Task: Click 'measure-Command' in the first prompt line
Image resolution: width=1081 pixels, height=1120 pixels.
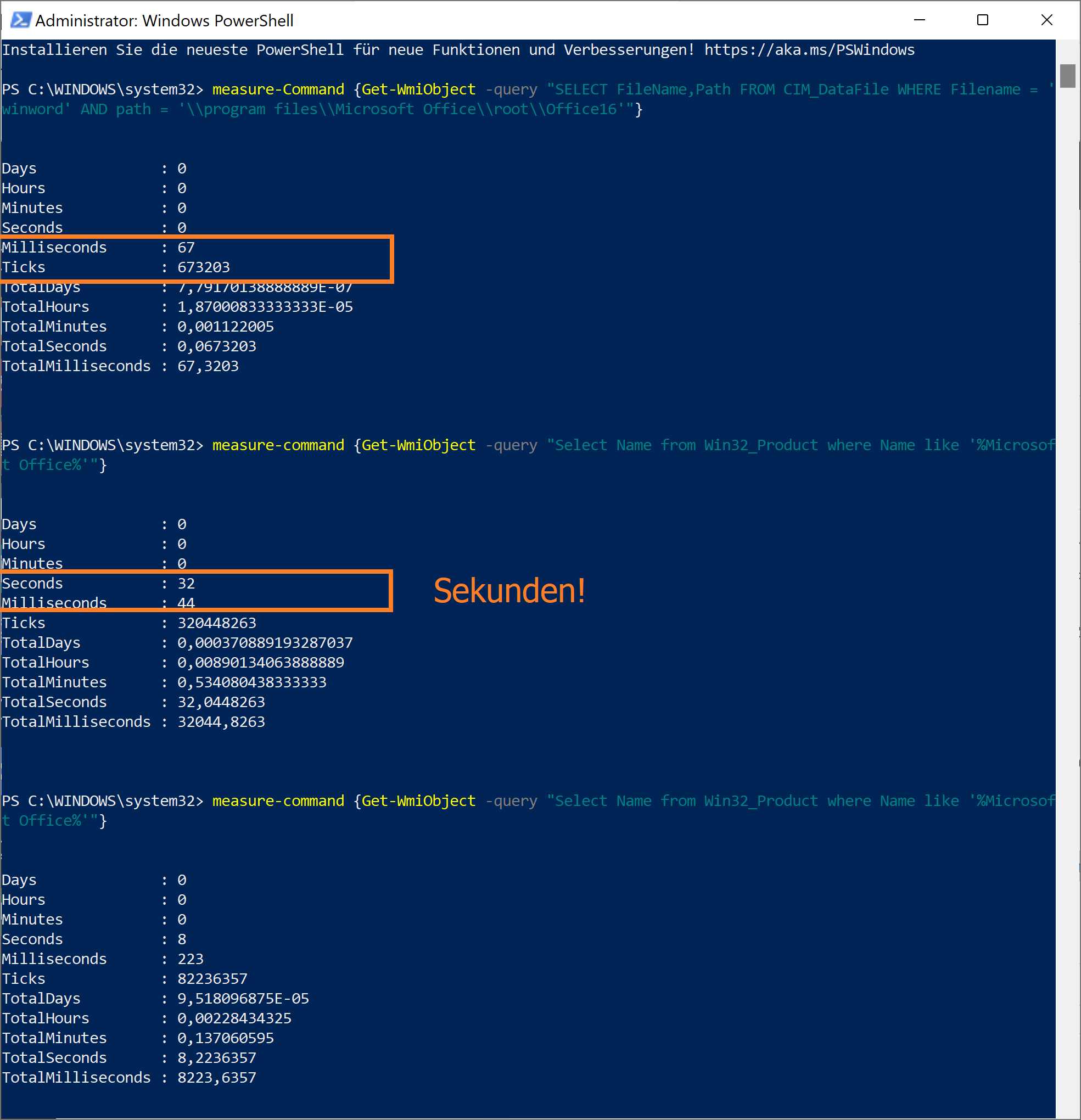Action: pos(278,89)
